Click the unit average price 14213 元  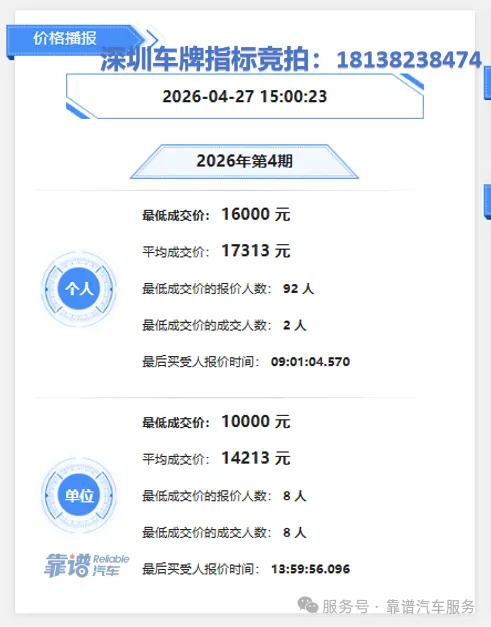point(256,458)
